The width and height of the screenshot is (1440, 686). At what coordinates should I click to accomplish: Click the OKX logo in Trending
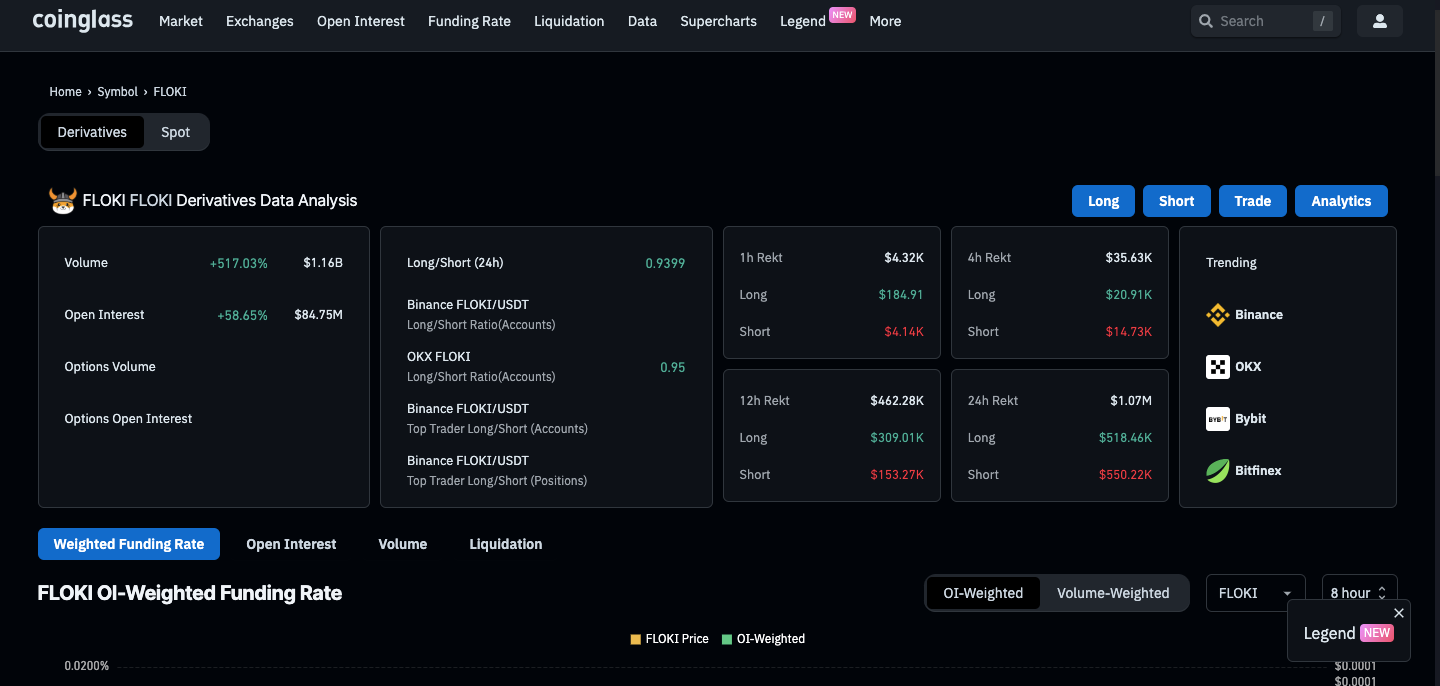point(1217,367)
